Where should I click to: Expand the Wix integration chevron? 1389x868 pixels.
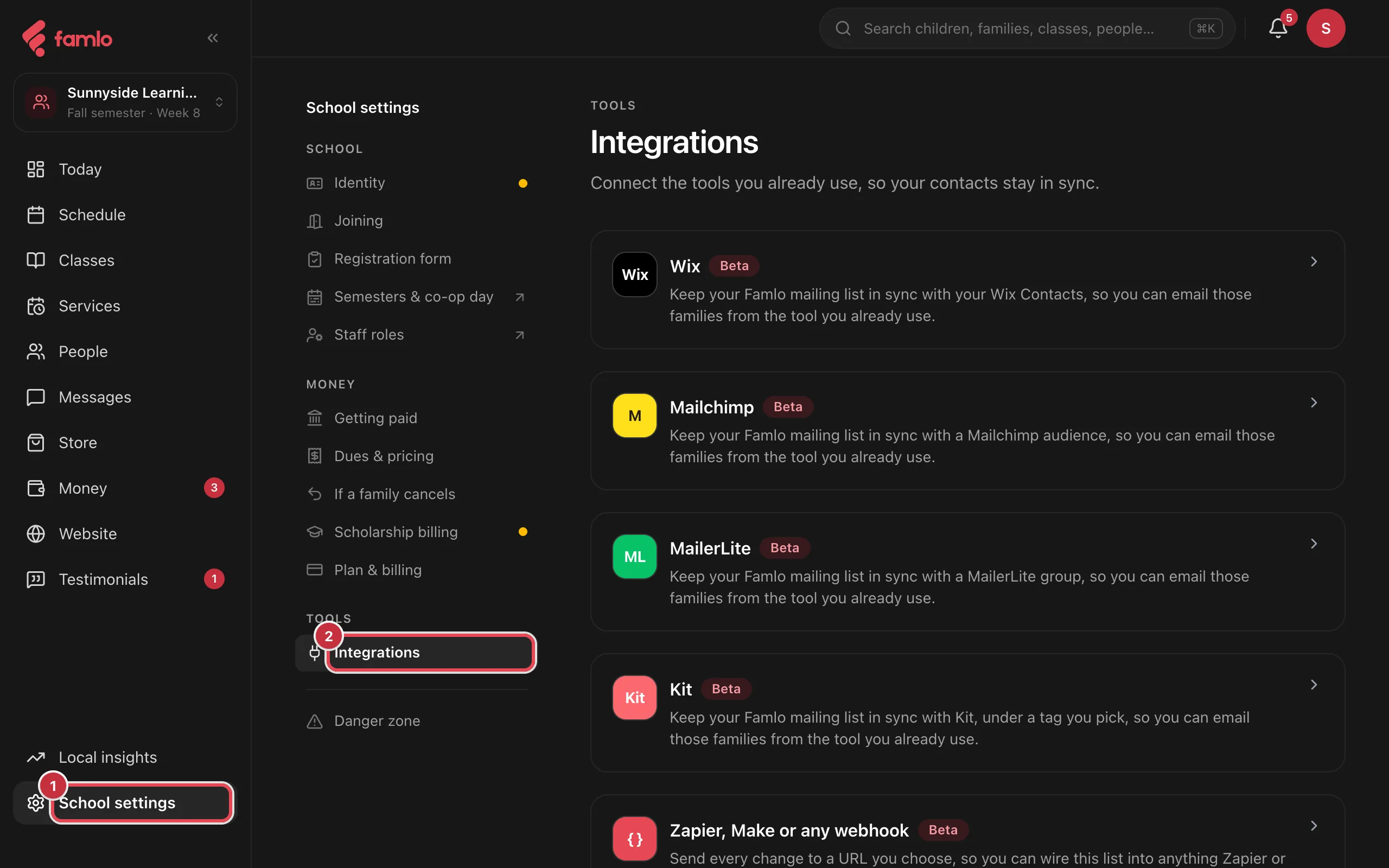(1313, 262)
